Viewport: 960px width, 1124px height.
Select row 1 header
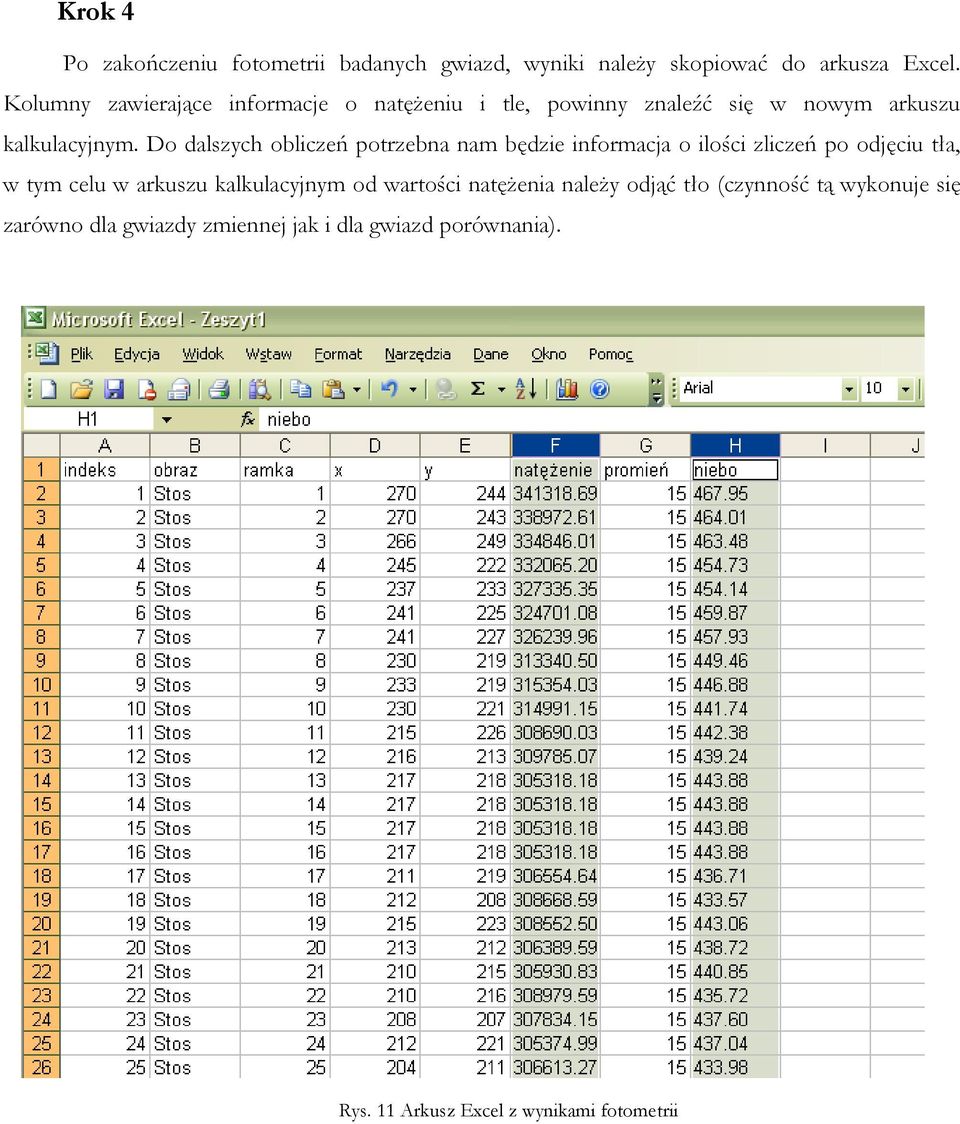[x=42, y=470]
